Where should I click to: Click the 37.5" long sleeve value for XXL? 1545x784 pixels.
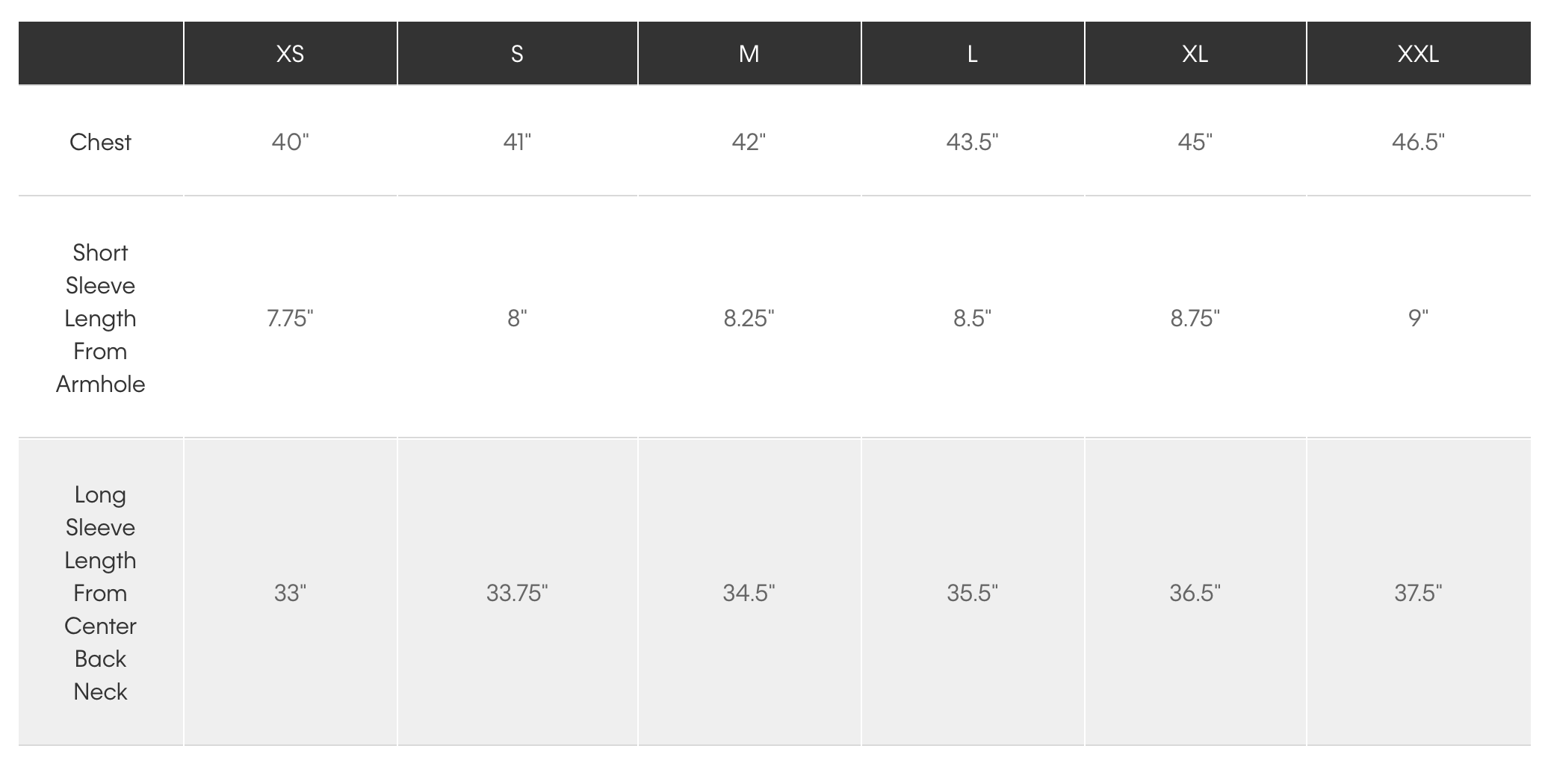[x=1418, y=593]
